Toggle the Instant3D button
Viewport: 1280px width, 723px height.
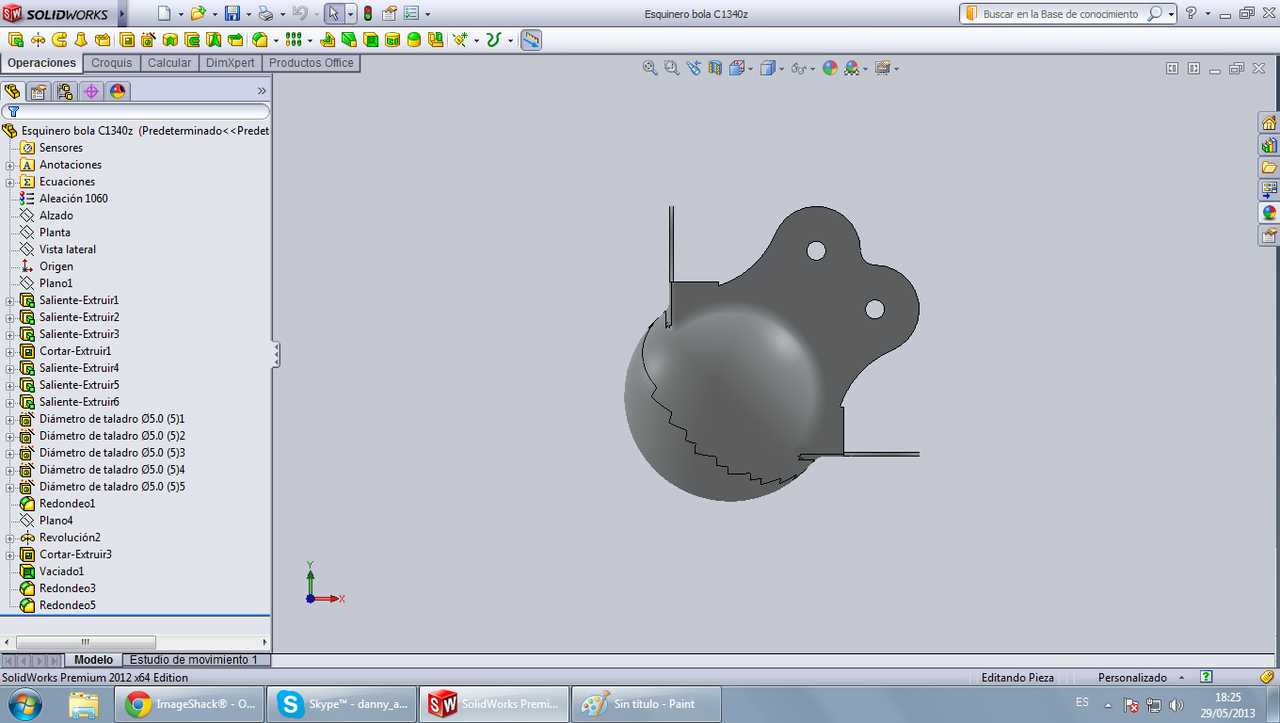tap(530, 40)
